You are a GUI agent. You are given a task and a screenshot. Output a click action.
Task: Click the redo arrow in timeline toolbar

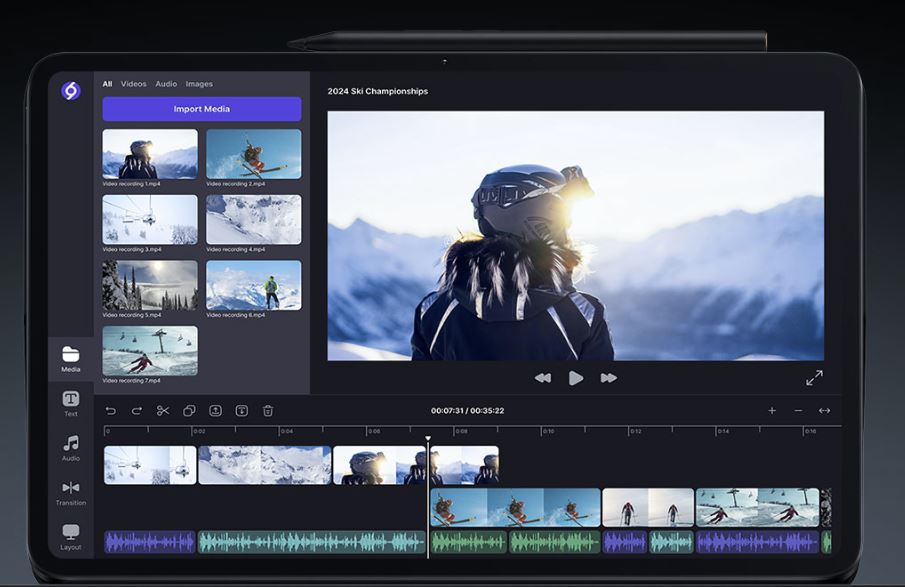tap(137, 410)
